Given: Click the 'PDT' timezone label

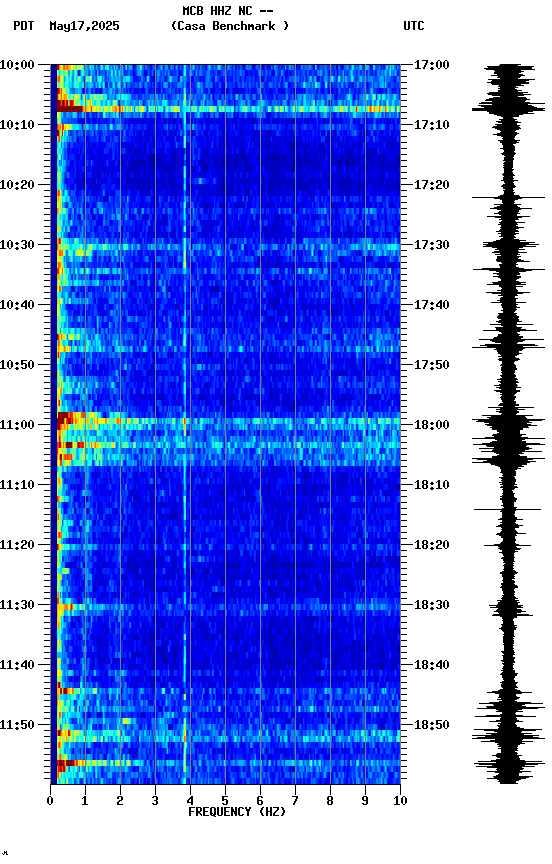Looking at the screenshot, I should click(x=24, y=26).
